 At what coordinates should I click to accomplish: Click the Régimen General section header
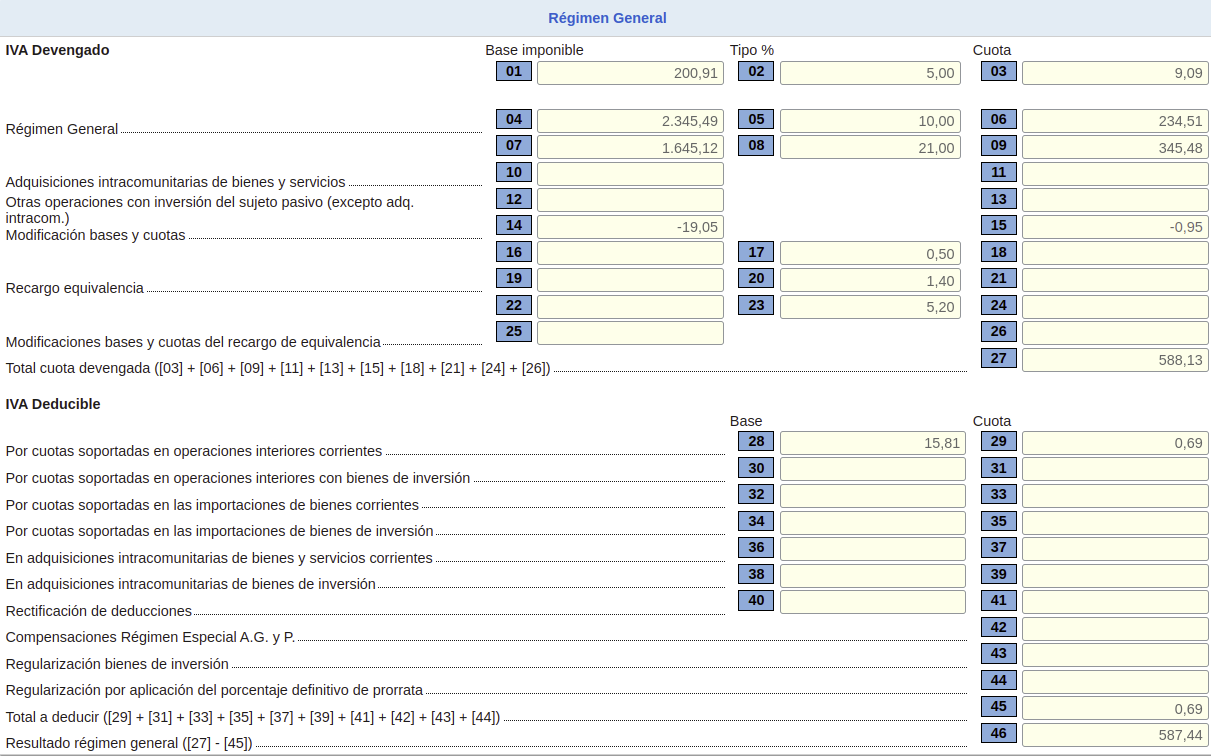point(606,18)
